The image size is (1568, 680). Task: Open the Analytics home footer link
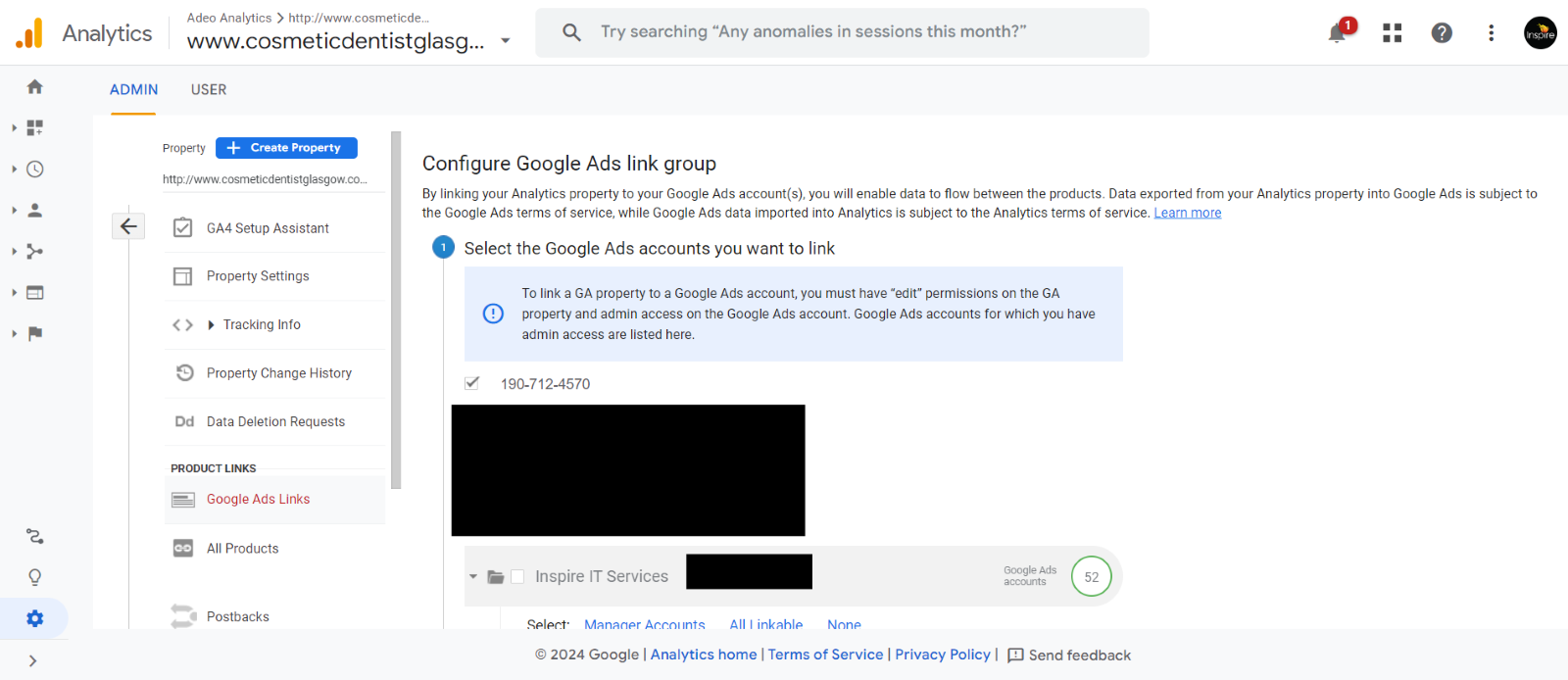click(704, 655)
